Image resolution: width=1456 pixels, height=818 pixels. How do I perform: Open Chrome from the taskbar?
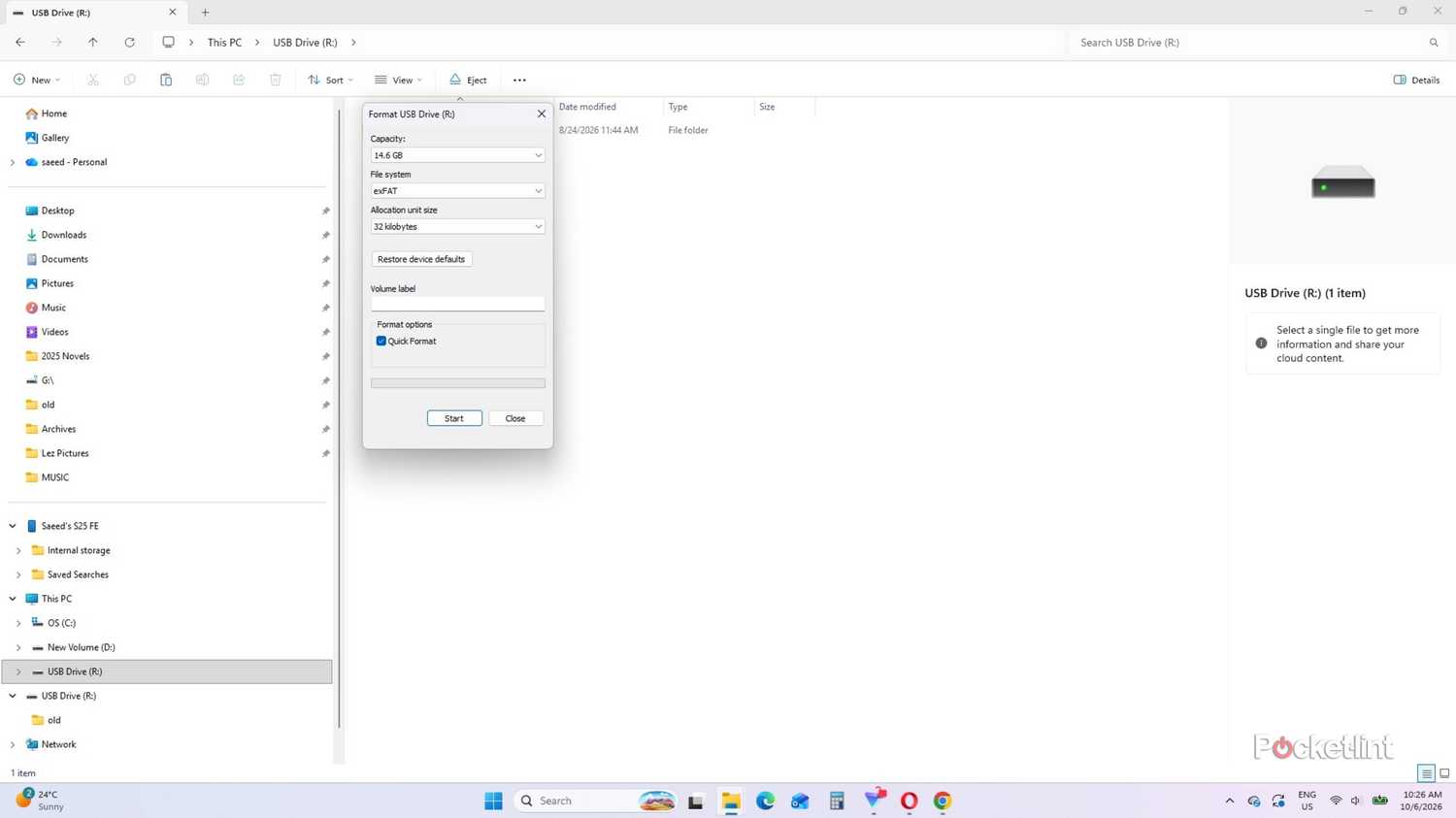[943, 801]
